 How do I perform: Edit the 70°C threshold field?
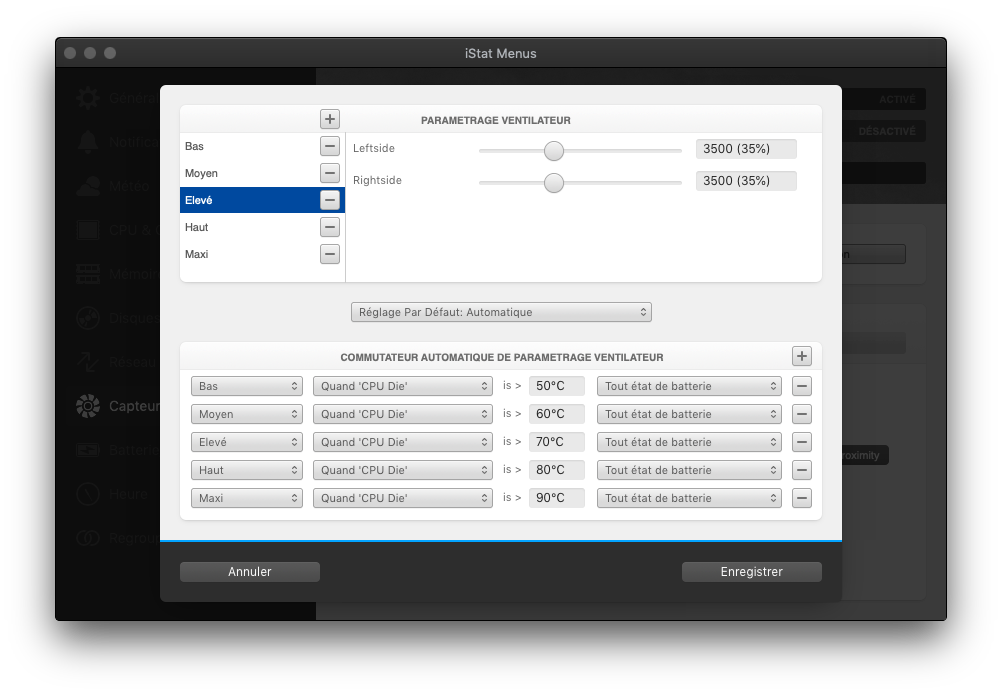tap(557, 442)
